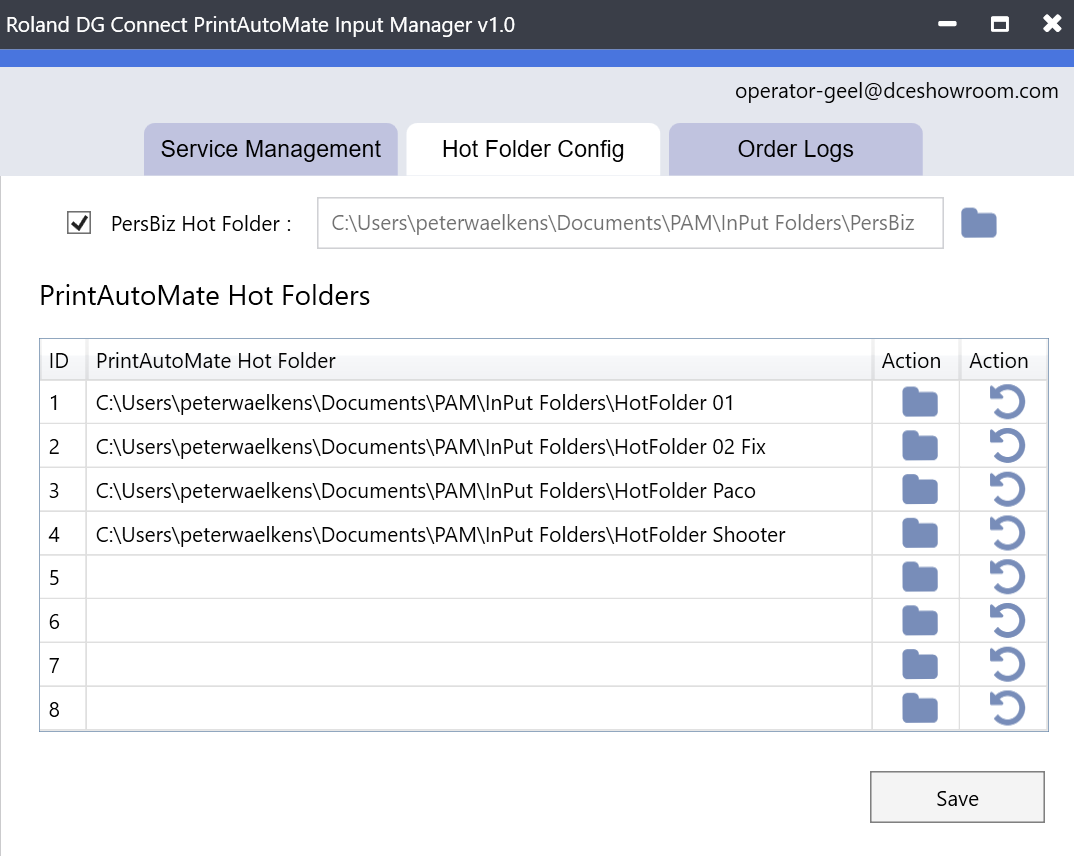Screen dimensions: 1074x856
Task: Browse for the PersBiz Hot Folder location
Action: tap(978, 223)
